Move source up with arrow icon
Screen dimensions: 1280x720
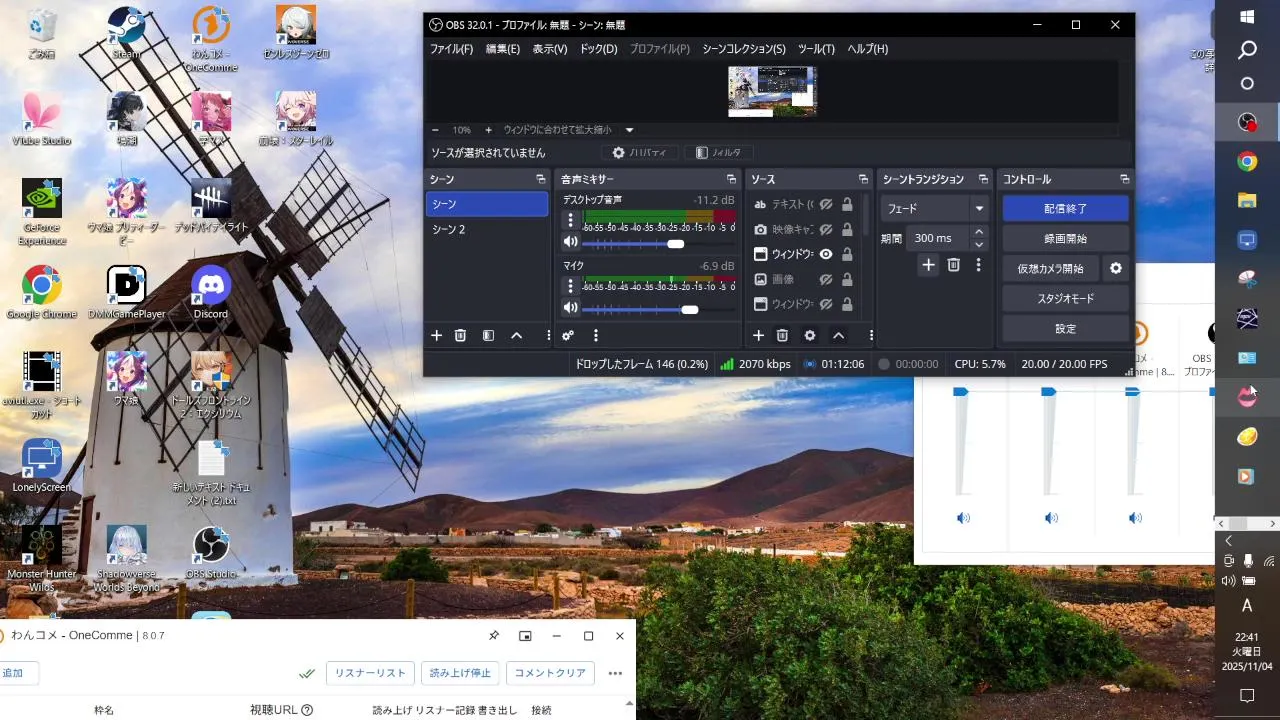tap(838, 336)
